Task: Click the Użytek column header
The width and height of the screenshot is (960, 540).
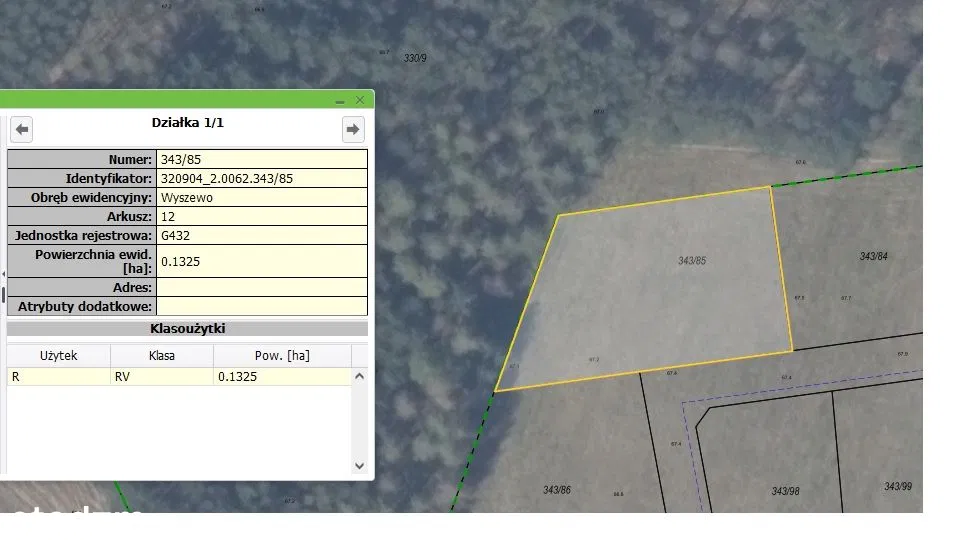Action: [58, 355]
